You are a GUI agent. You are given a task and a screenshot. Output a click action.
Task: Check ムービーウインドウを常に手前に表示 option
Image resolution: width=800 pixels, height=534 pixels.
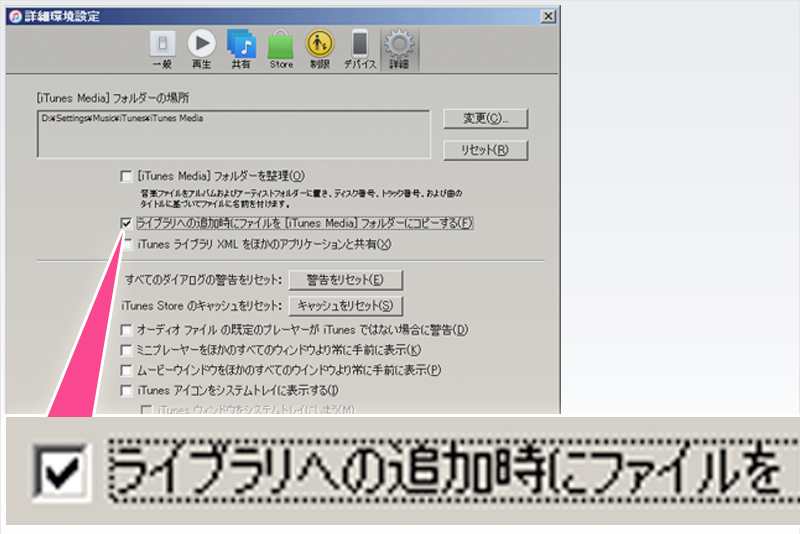coord(126,370)
